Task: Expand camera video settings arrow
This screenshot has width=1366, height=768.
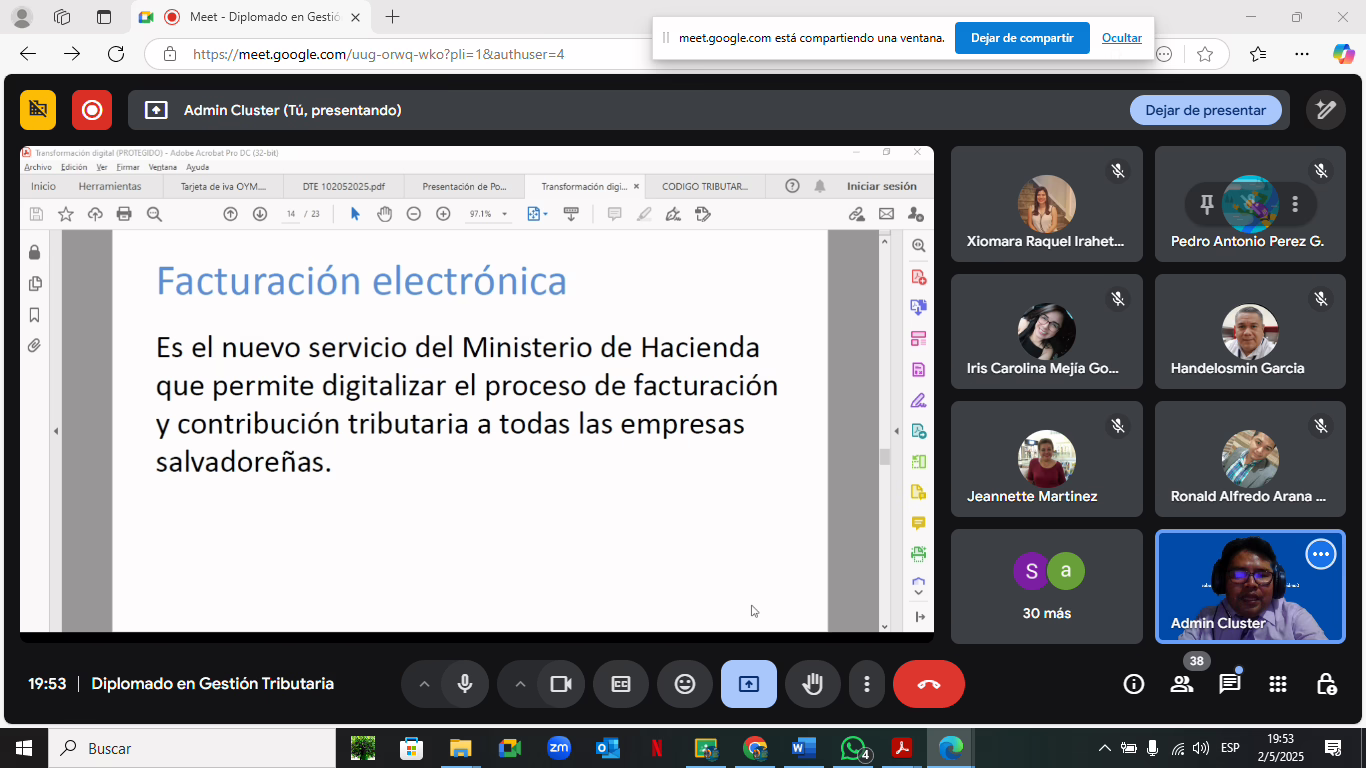Action: (520, 684)
